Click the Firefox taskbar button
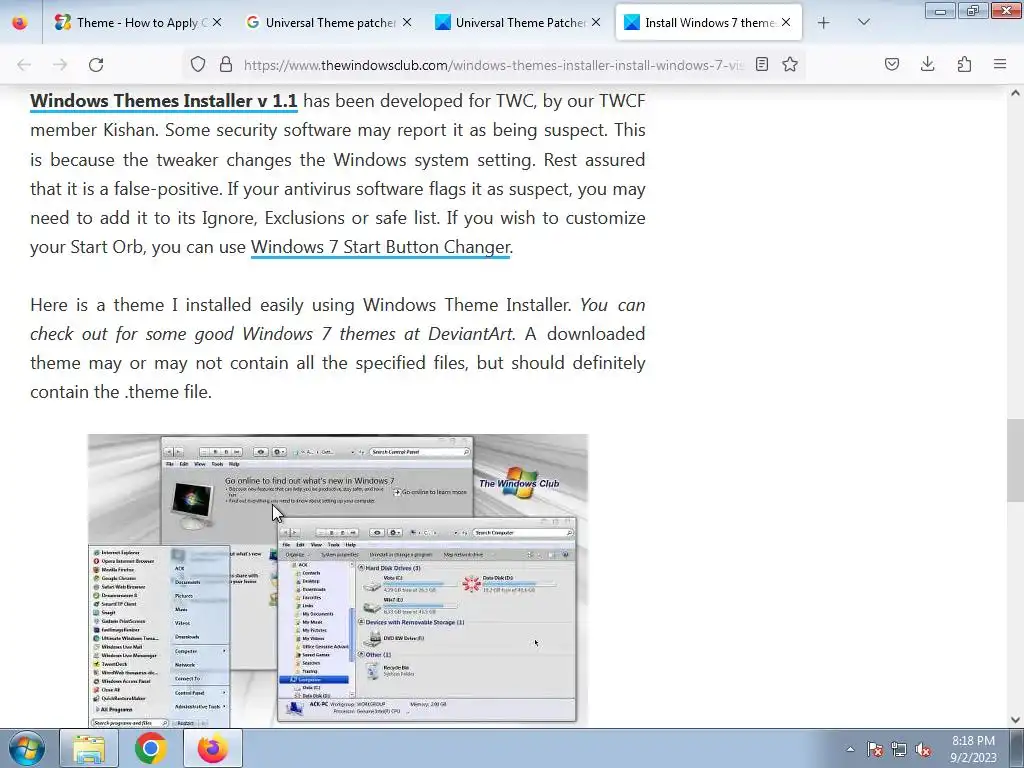Image resolution: width=1024 pixels, height=768 pixels. tap(213, 748)
